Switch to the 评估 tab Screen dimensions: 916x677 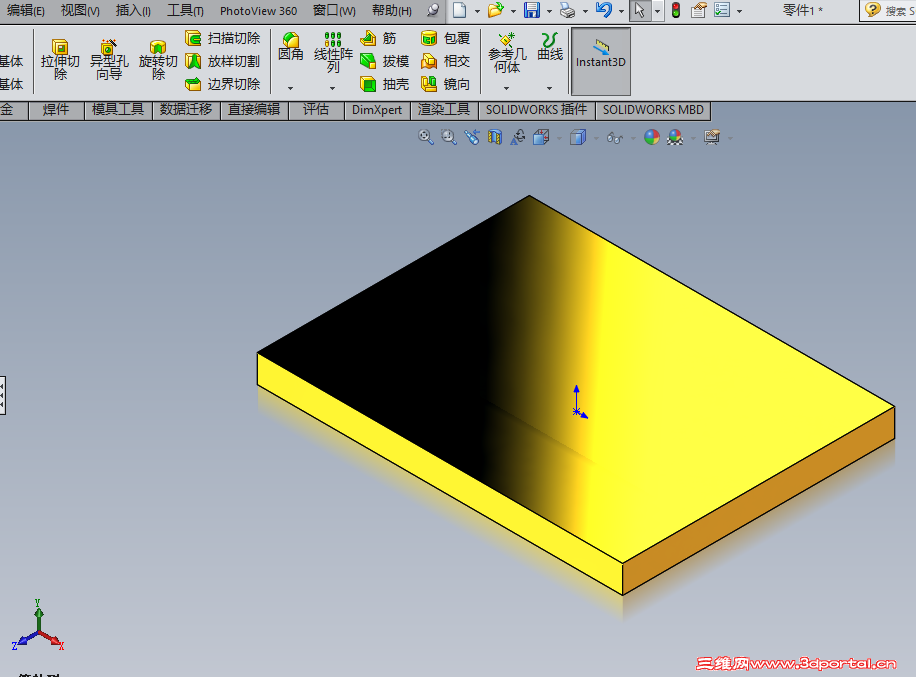[x=316, y=110]
